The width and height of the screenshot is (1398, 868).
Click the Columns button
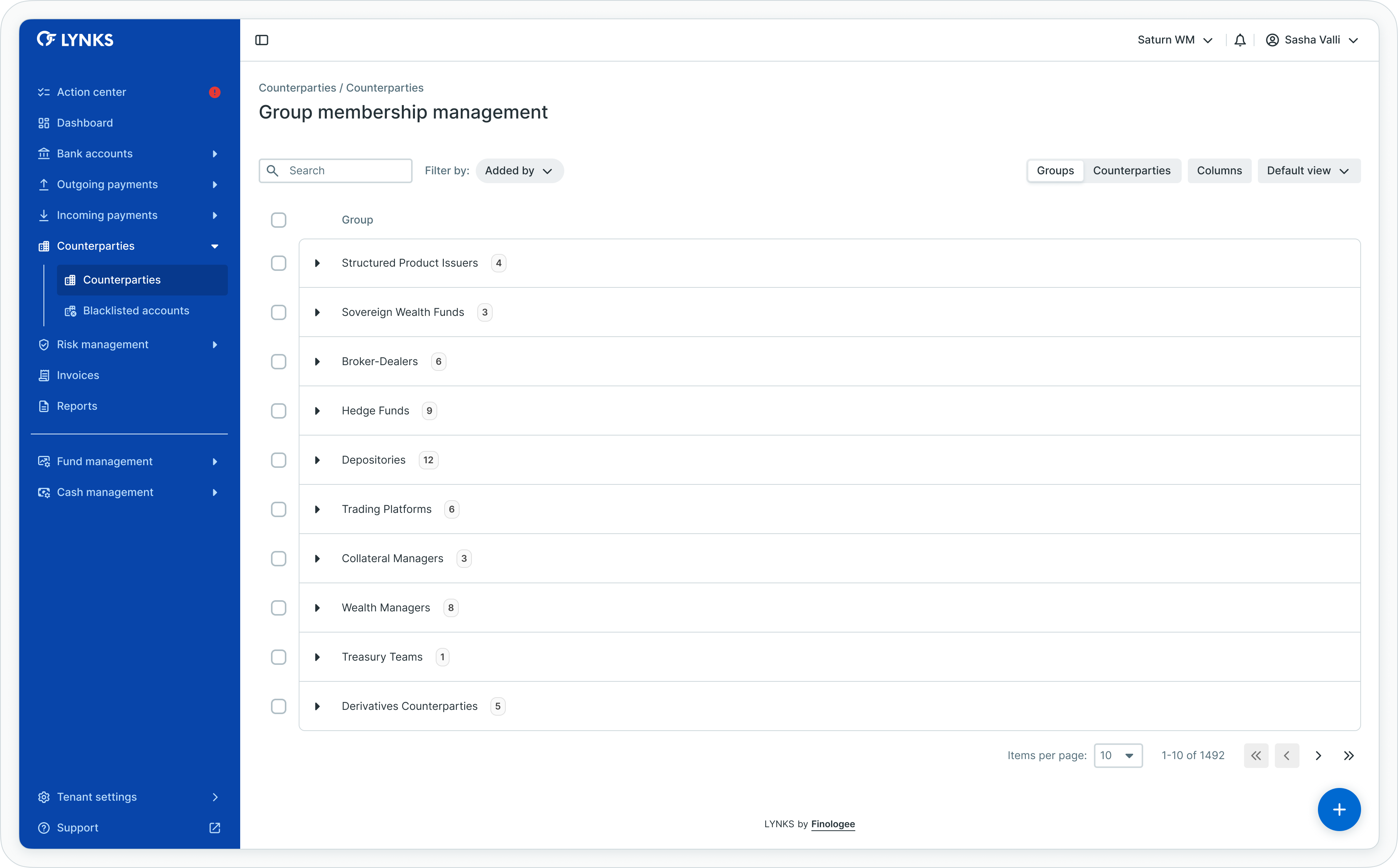click(x=1219, y=171)
